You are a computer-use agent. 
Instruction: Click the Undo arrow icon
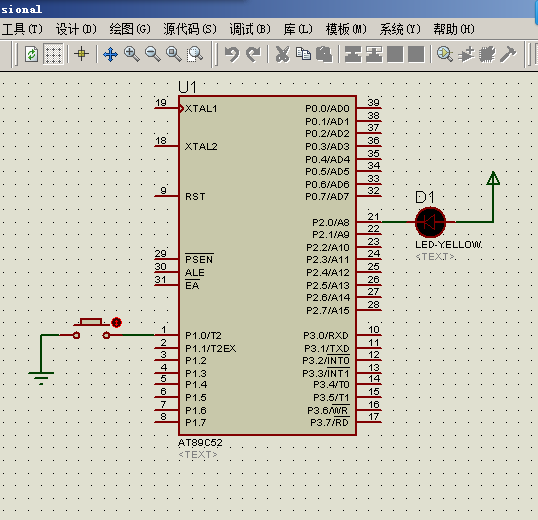point(232,54)
